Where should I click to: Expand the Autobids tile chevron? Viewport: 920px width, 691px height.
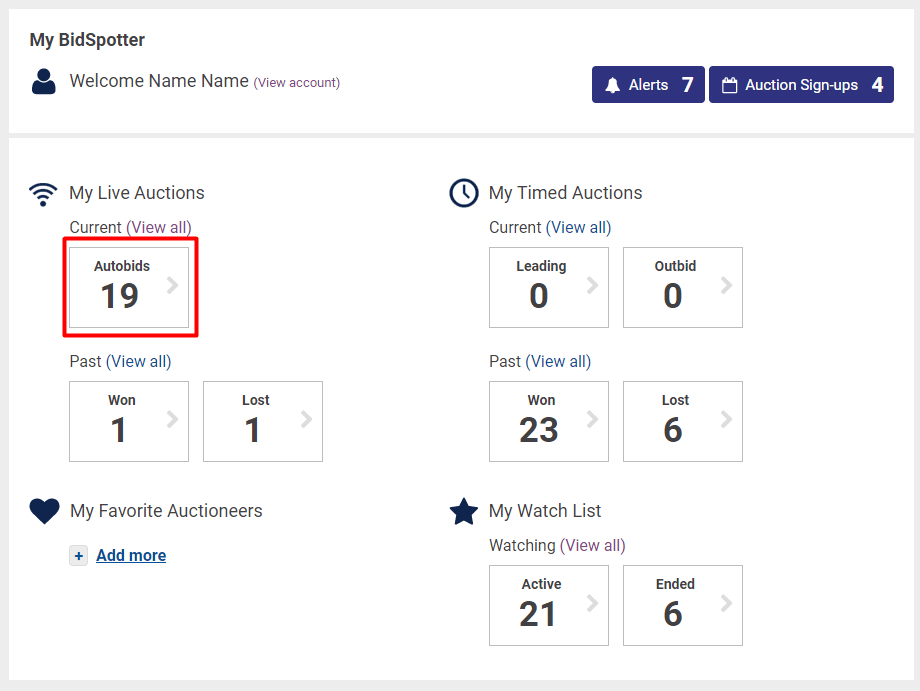[173, 286]
